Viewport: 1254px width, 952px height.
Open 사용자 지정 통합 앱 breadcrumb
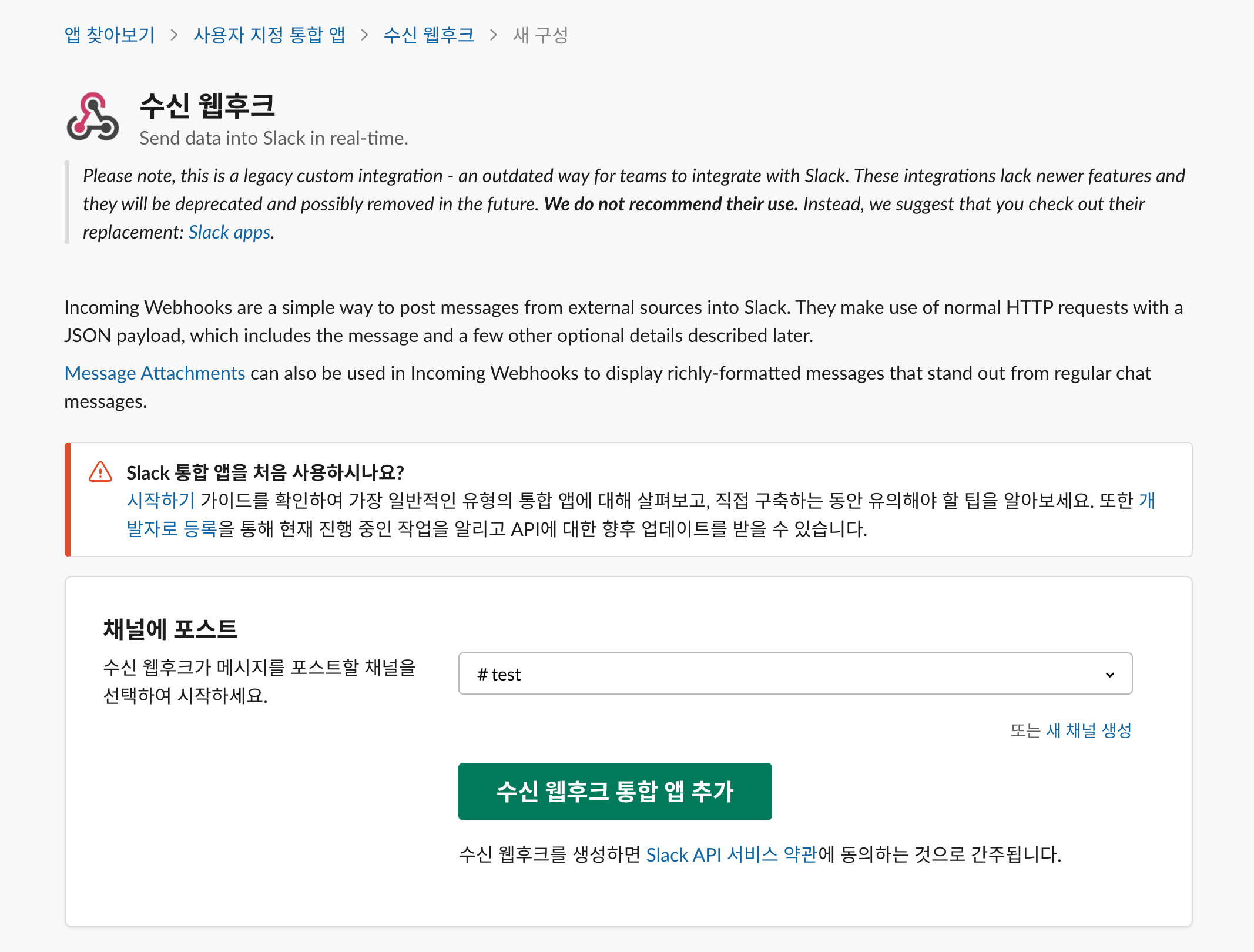click(x=269, y=35)
